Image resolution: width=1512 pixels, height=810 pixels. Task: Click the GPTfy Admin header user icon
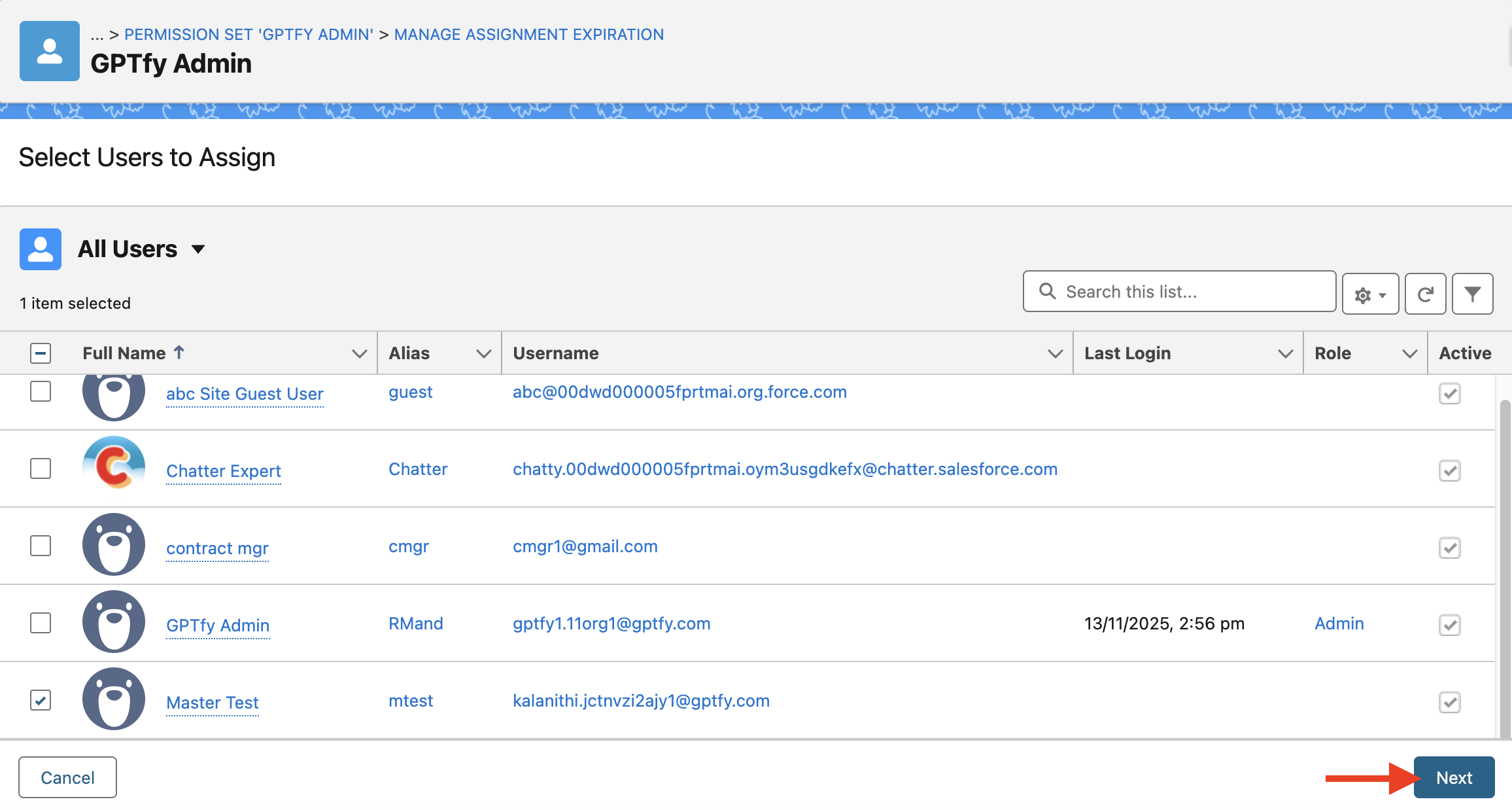[50, 51]
